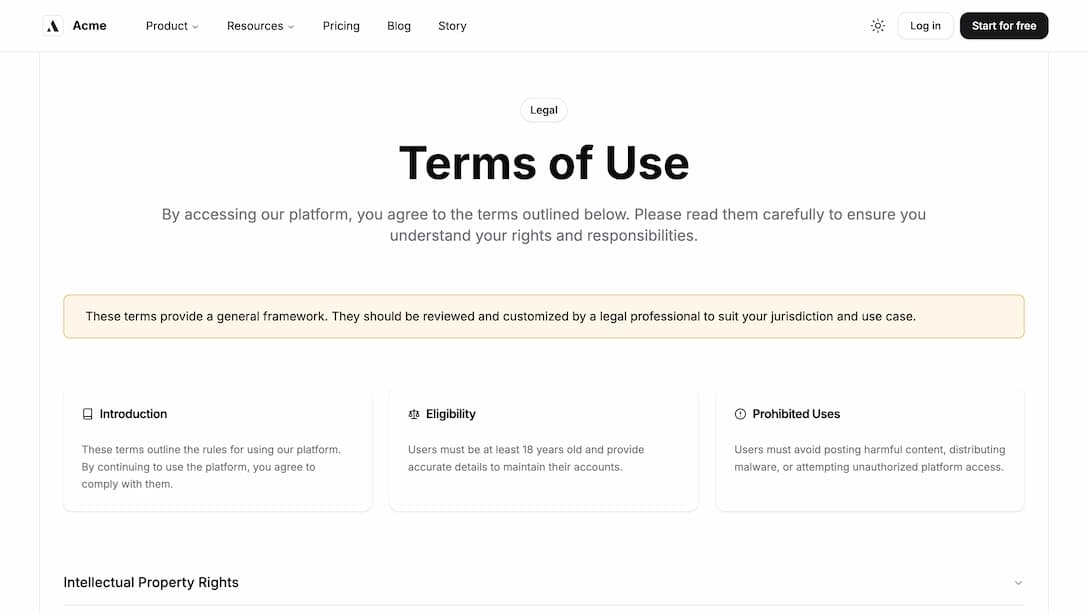Select the Eligibility card
Image resolution: width=1088 pixels, height=614 pixels.
coord(543,448)
